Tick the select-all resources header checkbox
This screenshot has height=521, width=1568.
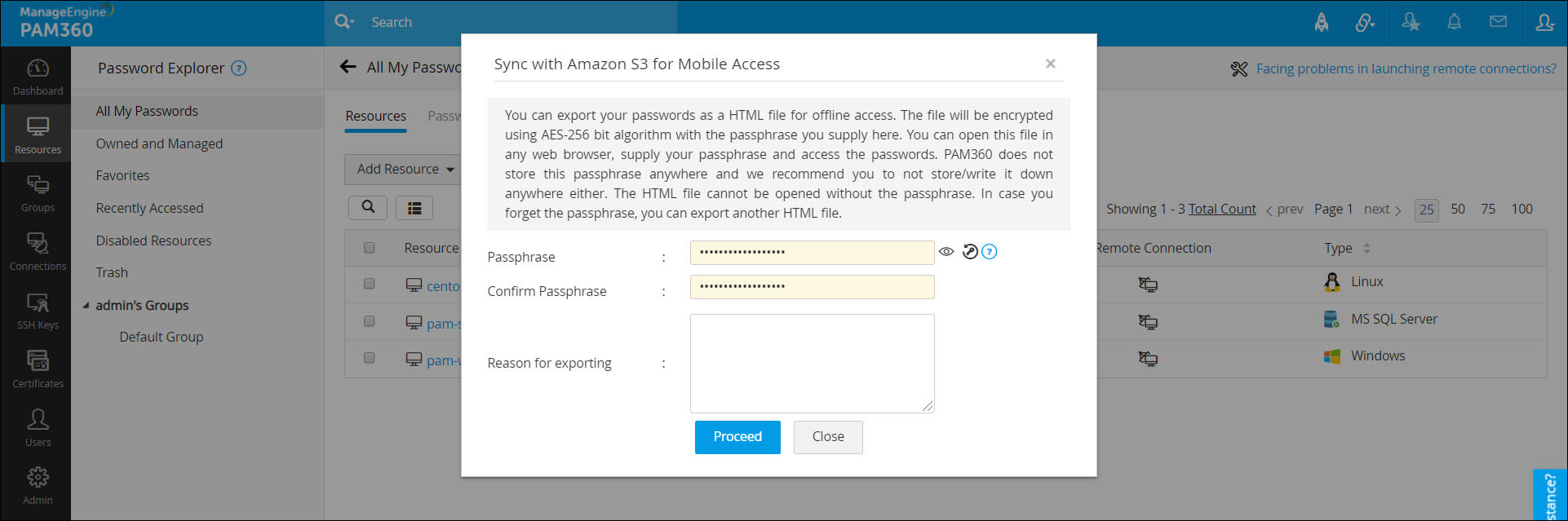[370, 248]
